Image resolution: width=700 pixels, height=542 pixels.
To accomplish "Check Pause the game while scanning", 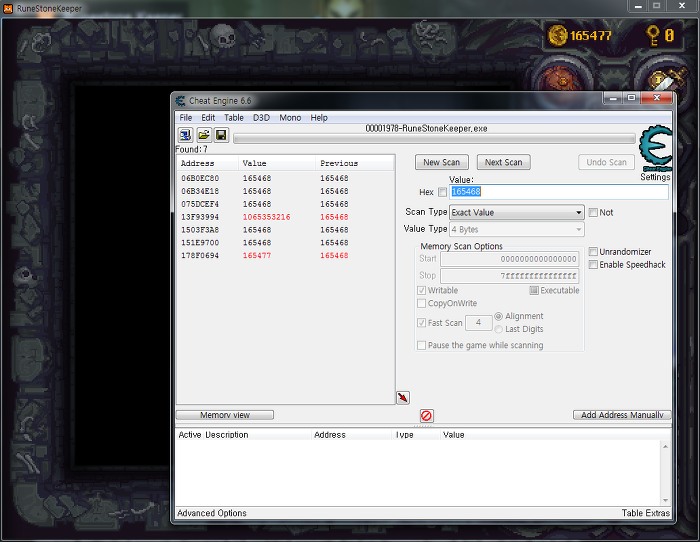I will click(421, 345).
